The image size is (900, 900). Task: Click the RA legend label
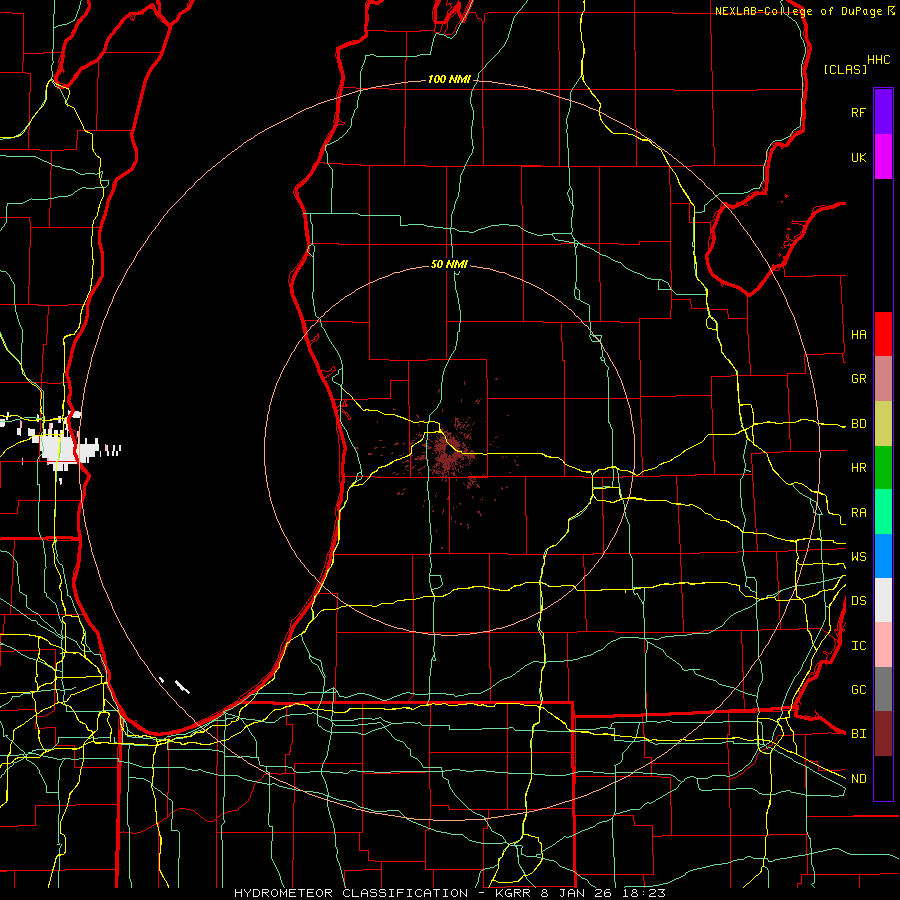click(858, 513)
